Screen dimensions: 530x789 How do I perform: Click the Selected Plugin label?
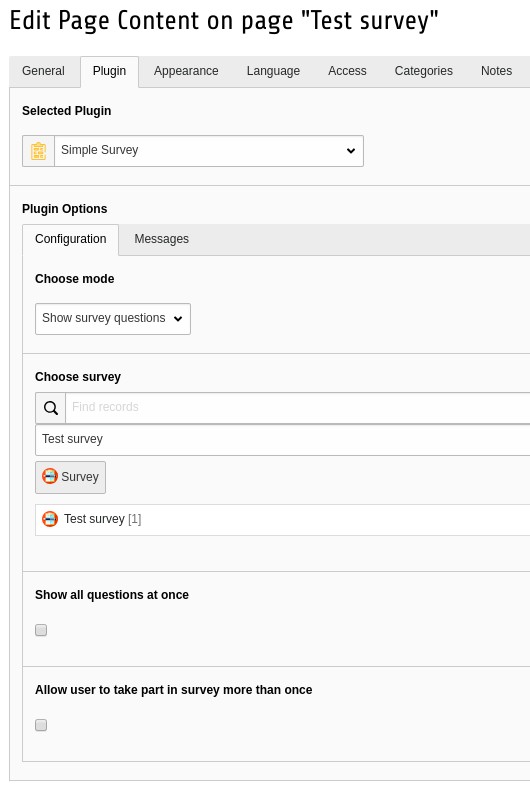(66, 111)
